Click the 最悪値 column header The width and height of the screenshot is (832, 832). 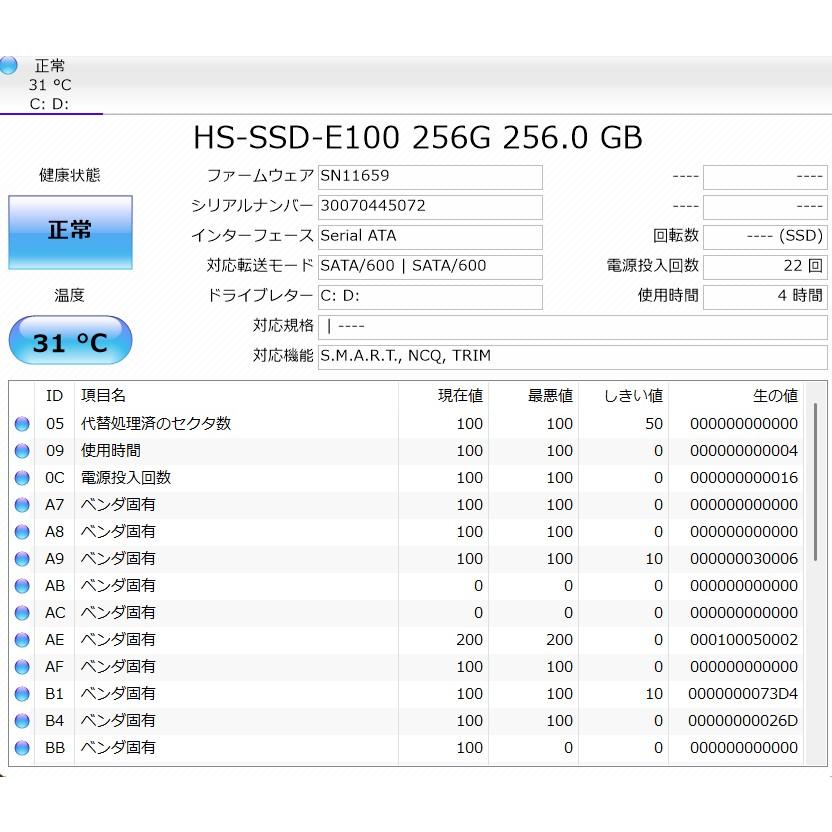(x=534, y=396)
